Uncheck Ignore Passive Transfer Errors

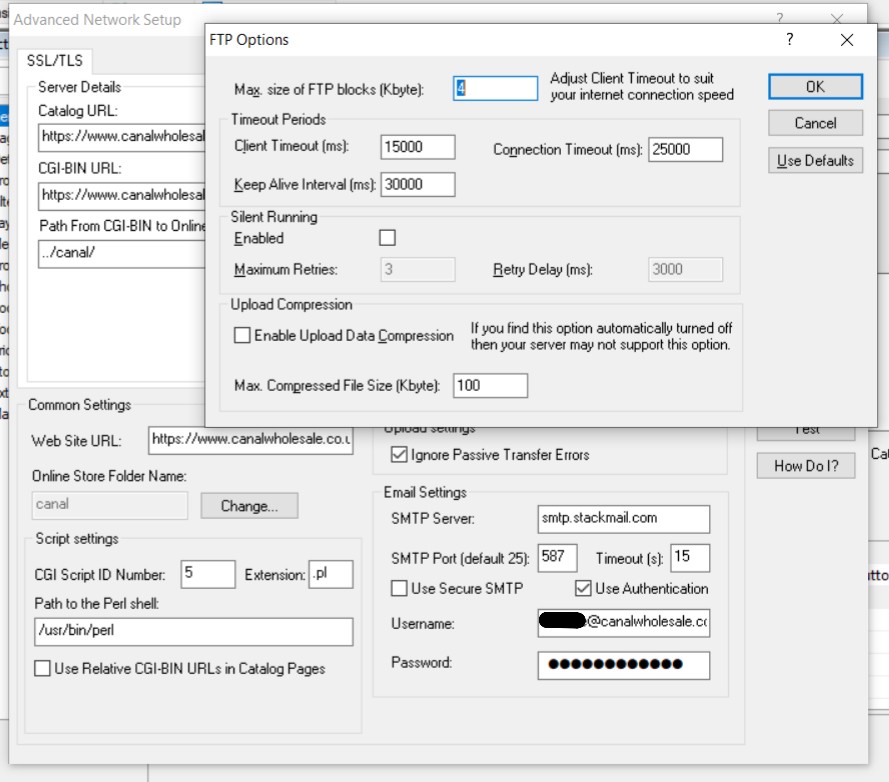pyautogui.click(x=397, y=455)
